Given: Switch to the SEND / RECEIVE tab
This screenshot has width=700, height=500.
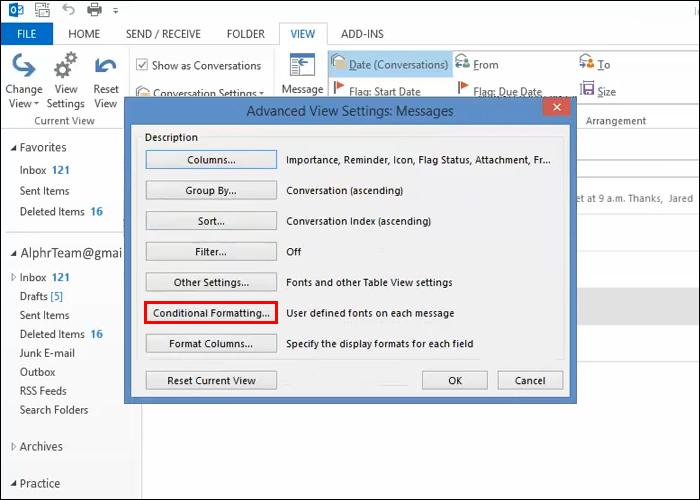Looking at the screenshot, I should 163,34.
